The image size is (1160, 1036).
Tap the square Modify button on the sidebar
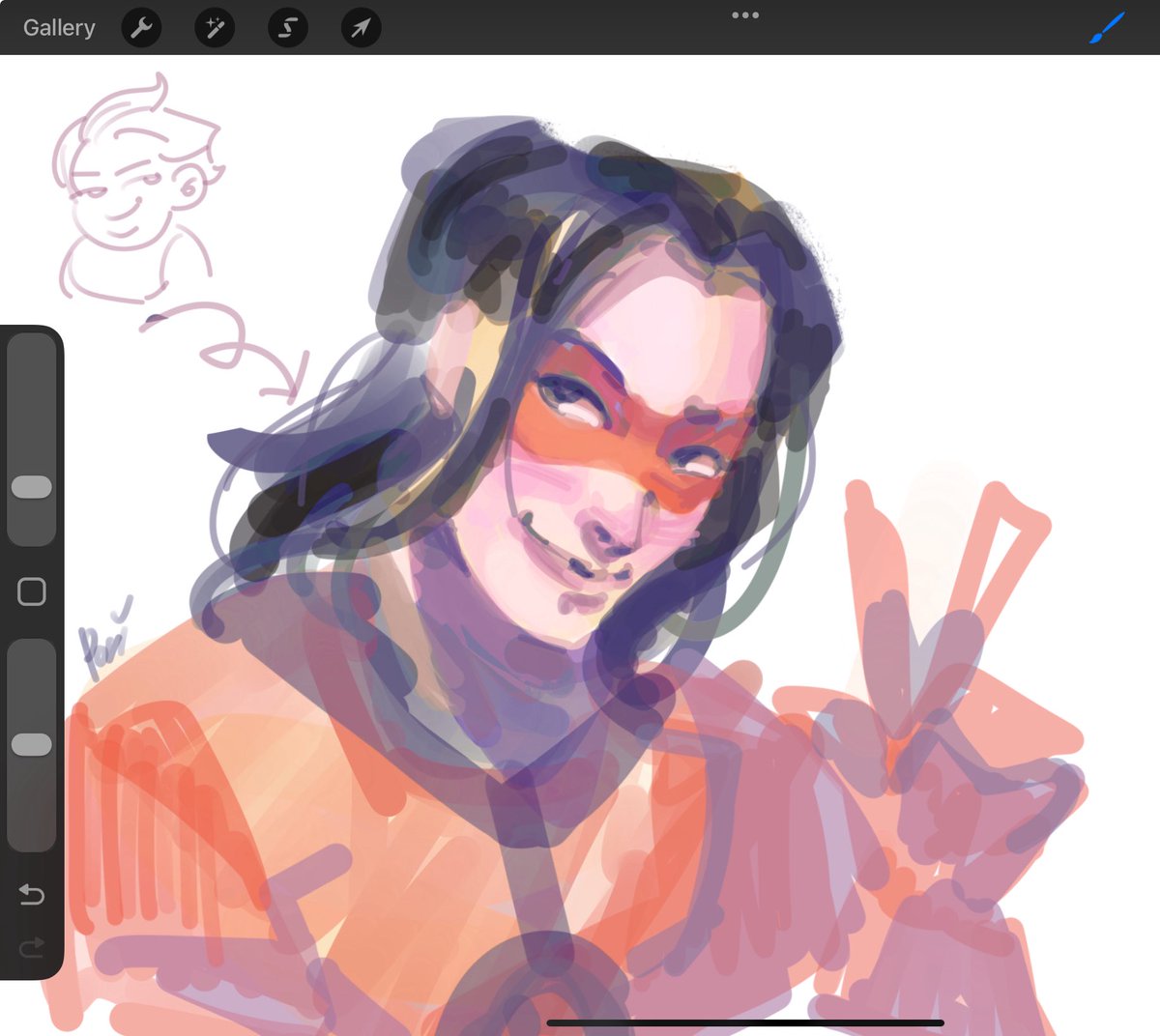[x=32, y=589]
